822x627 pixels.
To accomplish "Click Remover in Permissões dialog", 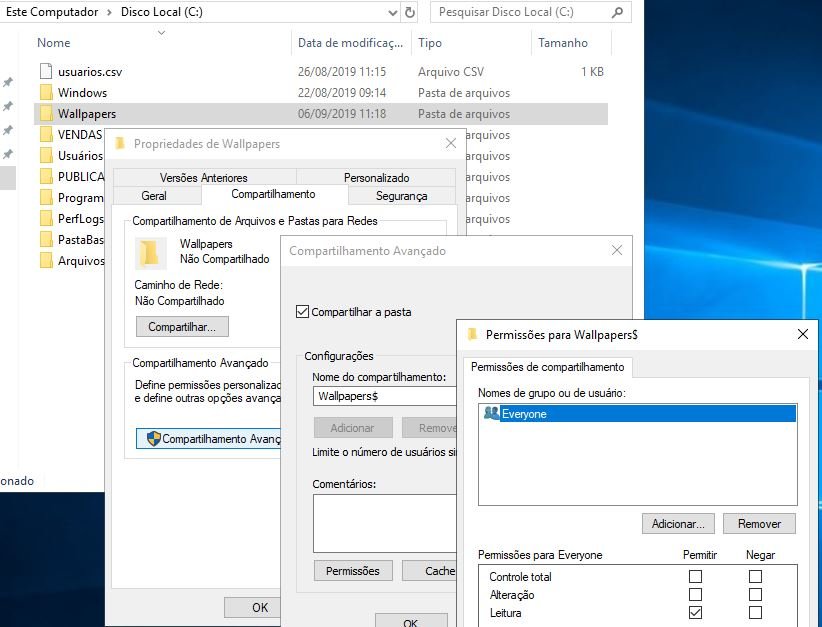I will (759, 523).
